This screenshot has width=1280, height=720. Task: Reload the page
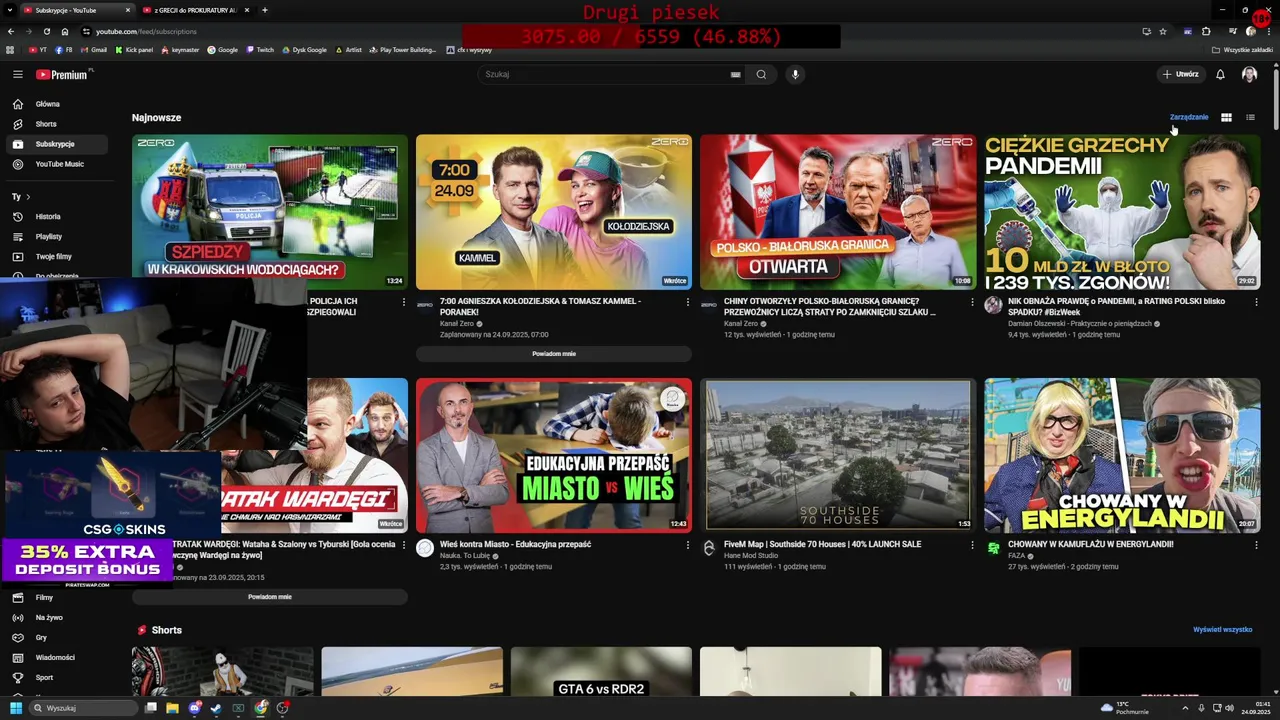46,31
